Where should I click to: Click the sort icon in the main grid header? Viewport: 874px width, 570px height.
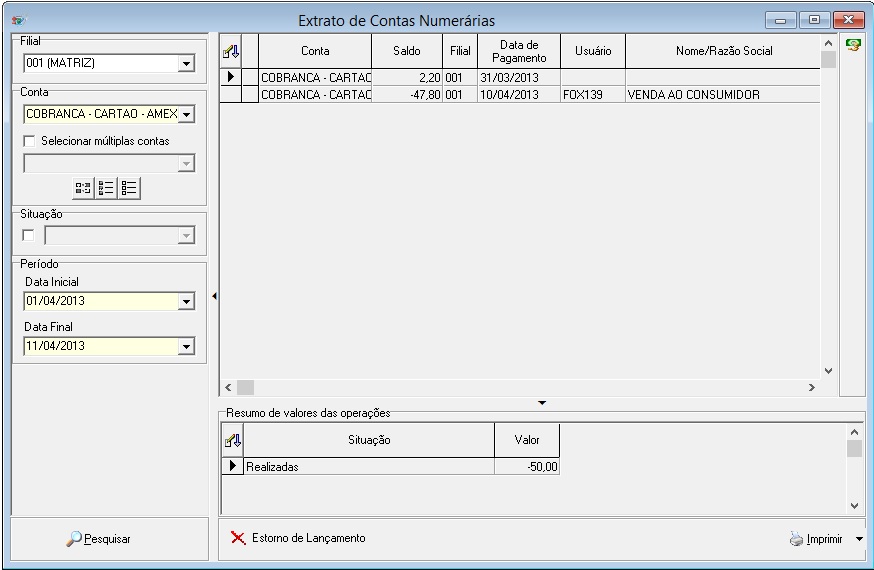pos(230,51)
